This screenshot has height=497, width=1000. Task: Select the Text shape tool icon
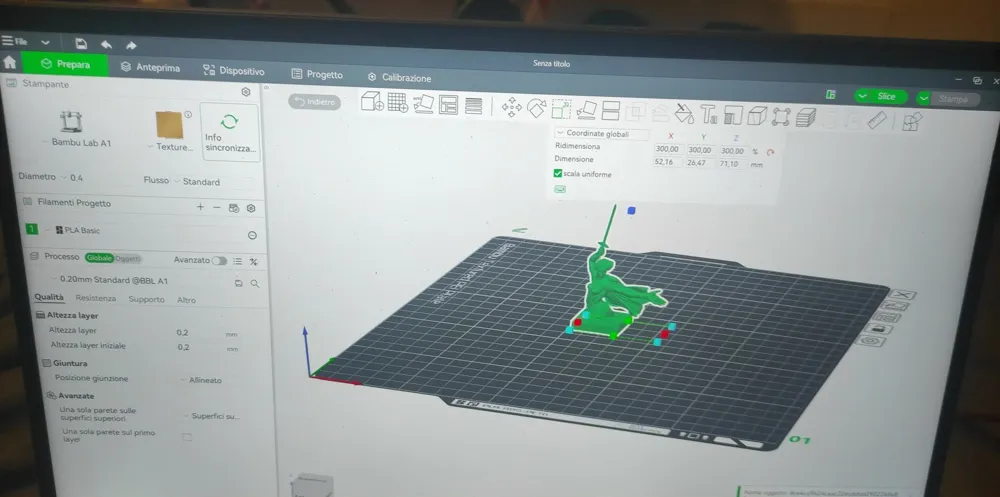709,115
